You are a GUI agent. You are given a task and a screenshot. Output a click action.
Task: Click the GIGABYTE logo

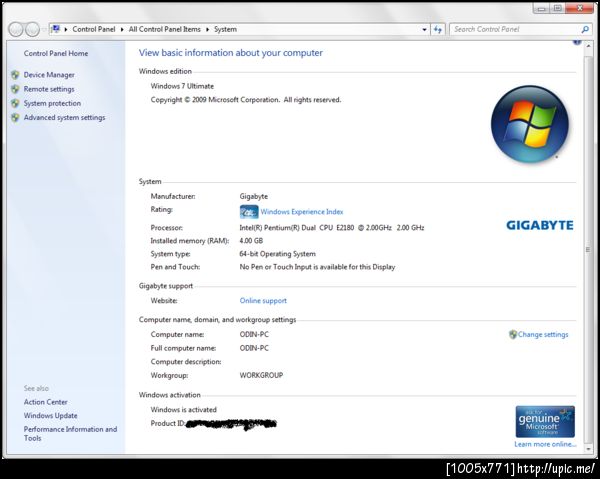point(540,225)
